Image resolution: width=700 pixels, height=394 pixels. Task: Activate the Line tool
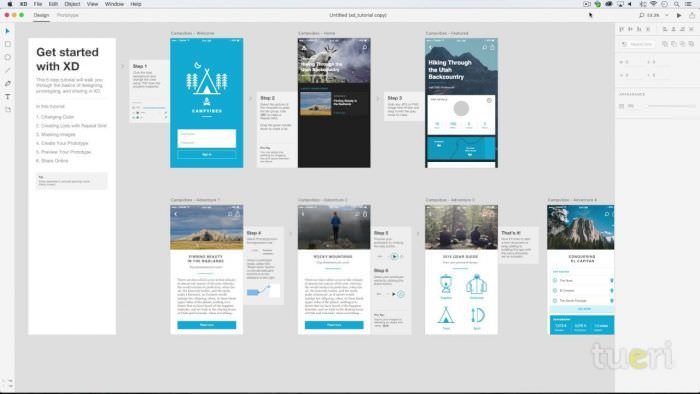pos(8,71)
